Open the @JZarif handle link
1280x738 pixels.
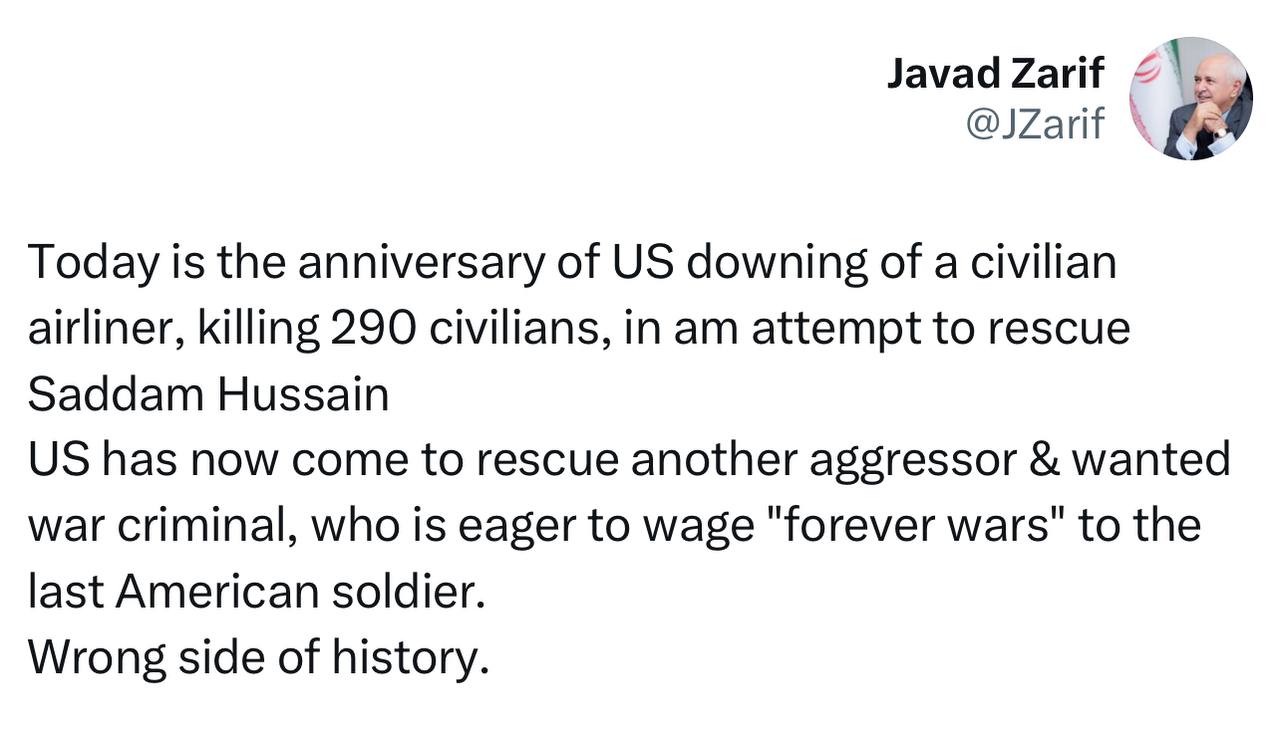click(x=1034, y=124)
